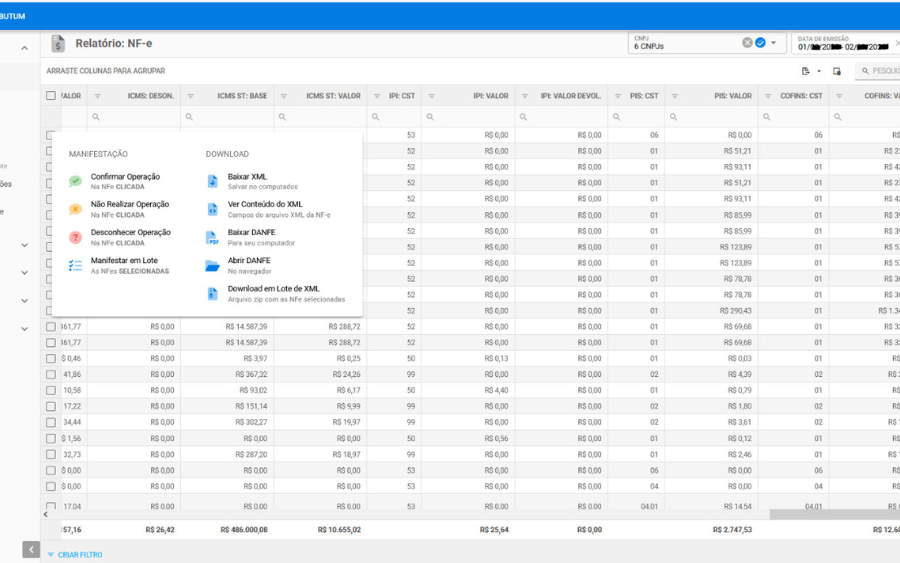Check the row with IPI valor R$ 0,56

(x=51, y=438)
